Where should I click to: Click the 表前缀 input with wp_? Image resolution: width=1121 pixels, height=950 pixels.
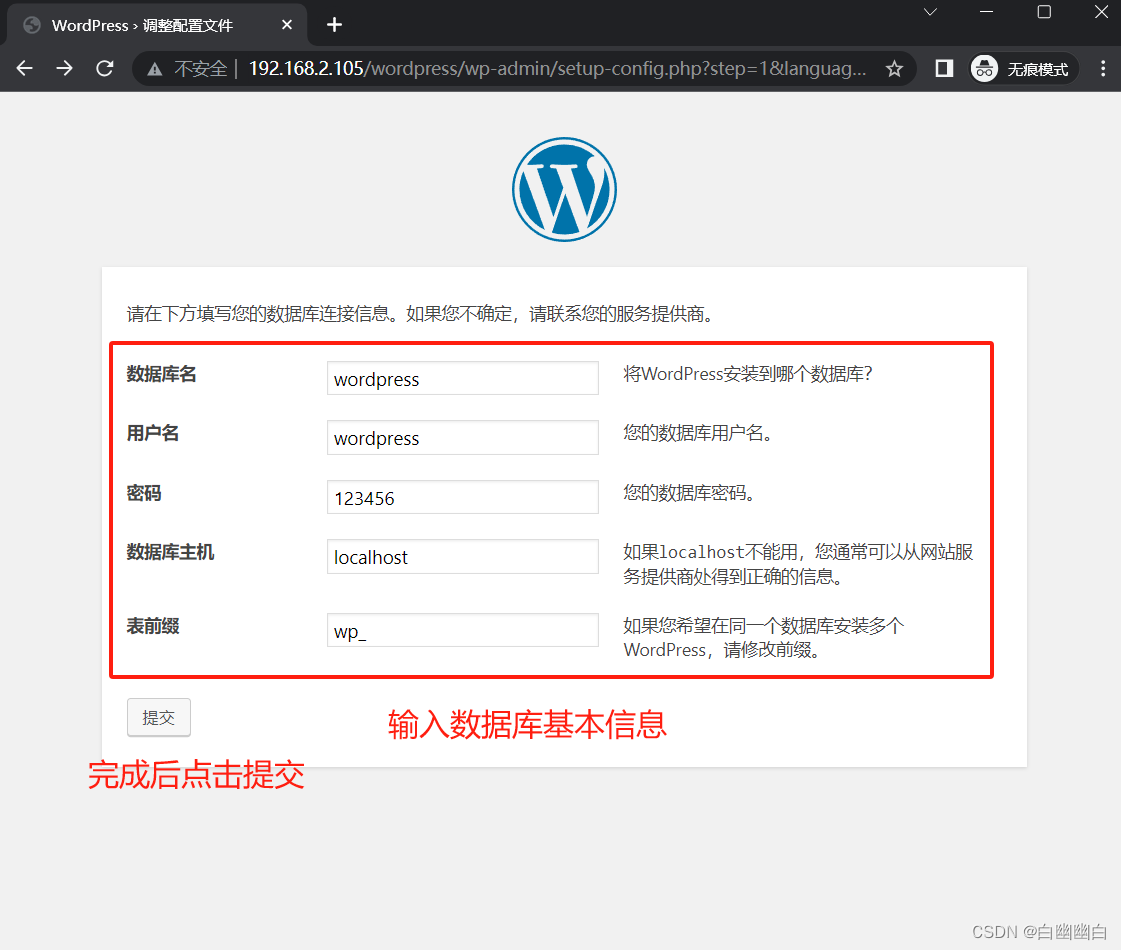click(463, 630)
